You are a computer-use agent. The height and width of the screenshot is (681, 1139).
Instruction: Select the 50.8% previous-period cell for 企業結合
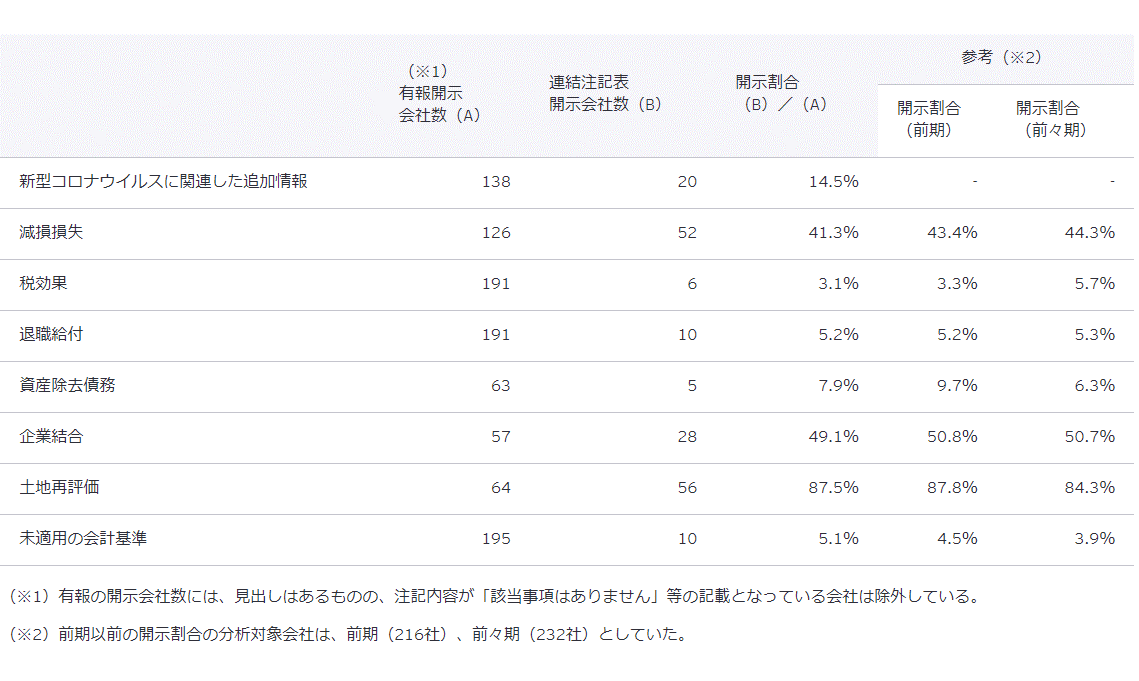[952, 436]
